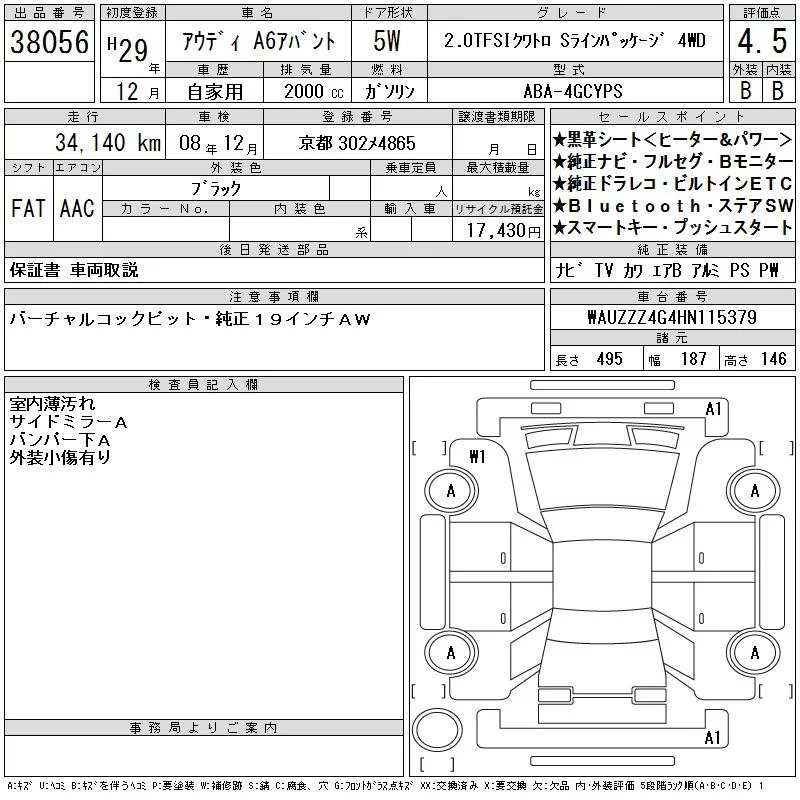Click the overall grade 4.5 score

tap(762, 42)
